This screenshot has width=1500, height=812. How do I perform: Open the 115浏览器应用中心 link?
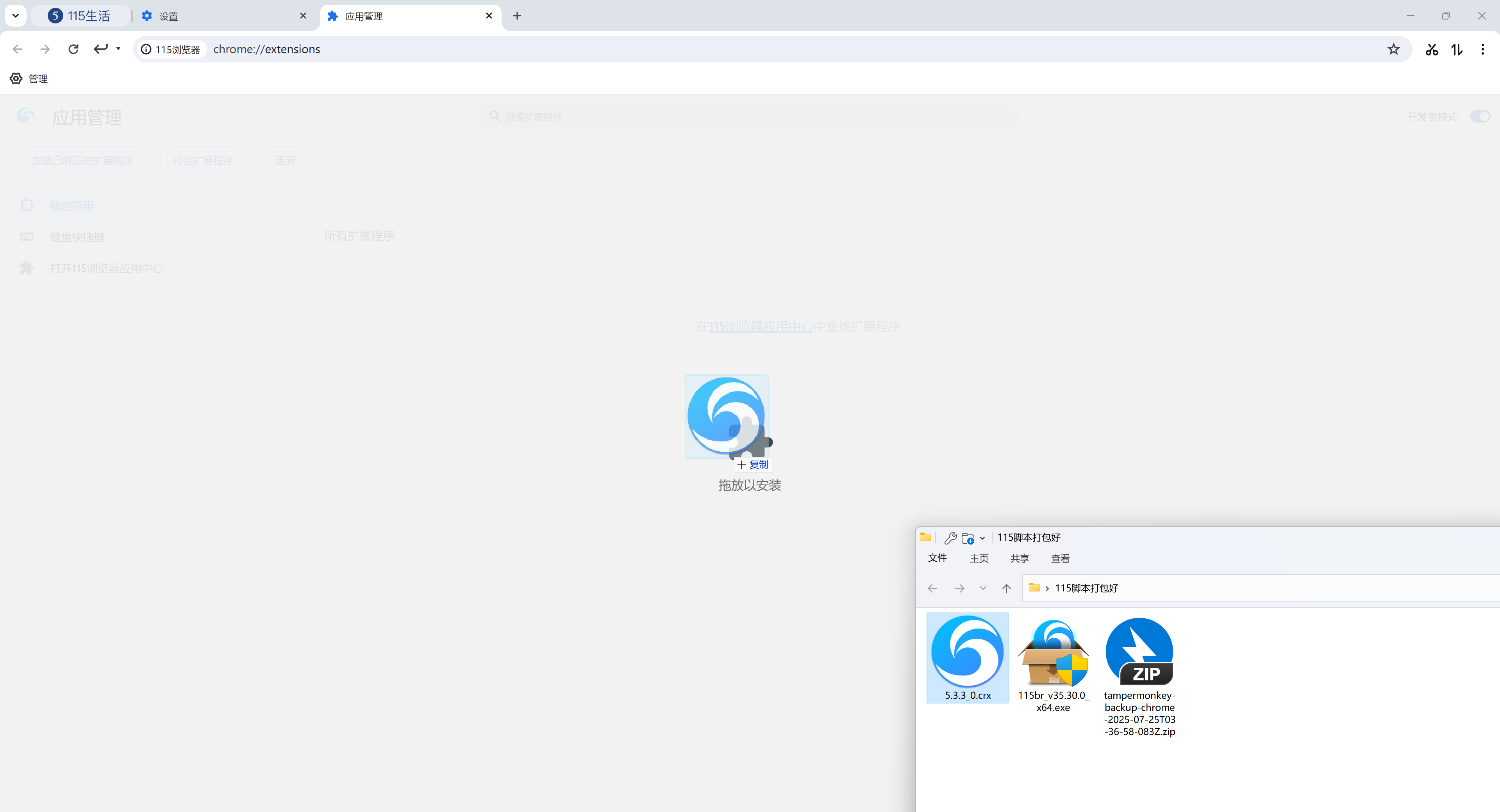[x=760, y=326]
